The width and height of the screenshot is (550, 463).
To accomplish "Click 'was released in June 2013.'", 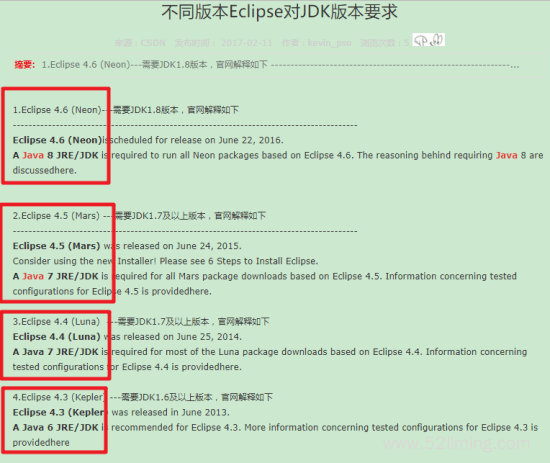I will tap(170, 412).
